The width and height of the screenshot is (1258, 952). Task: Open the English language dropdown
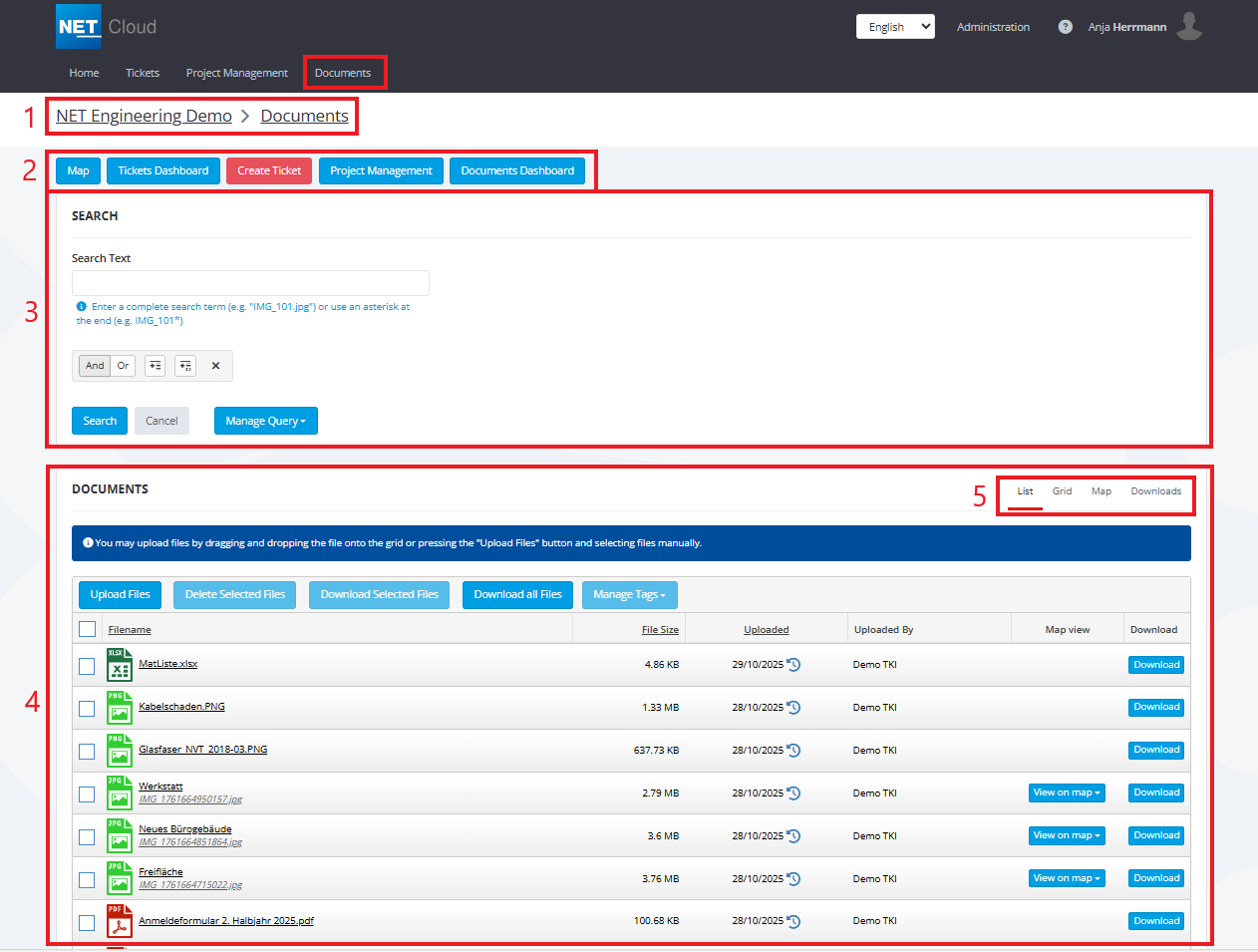(894, 27)
